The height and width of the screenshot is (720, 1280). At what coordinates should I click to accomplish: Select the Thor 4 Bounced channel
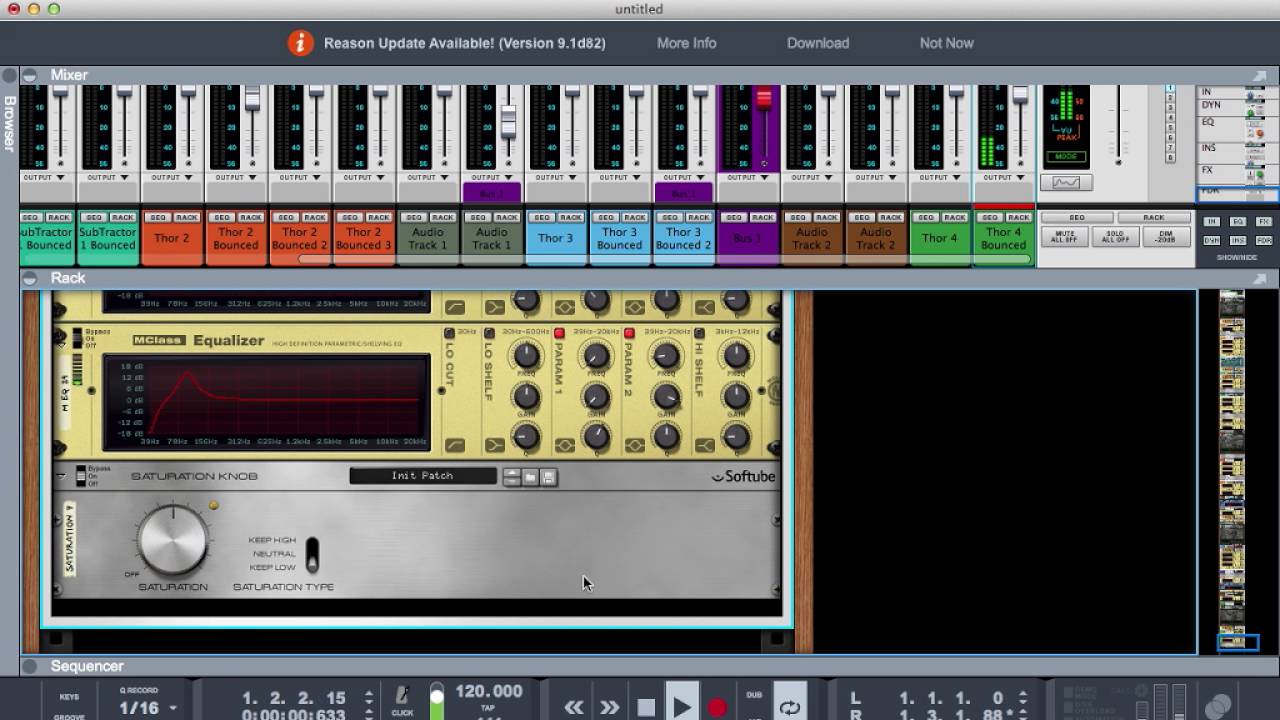1003,238
